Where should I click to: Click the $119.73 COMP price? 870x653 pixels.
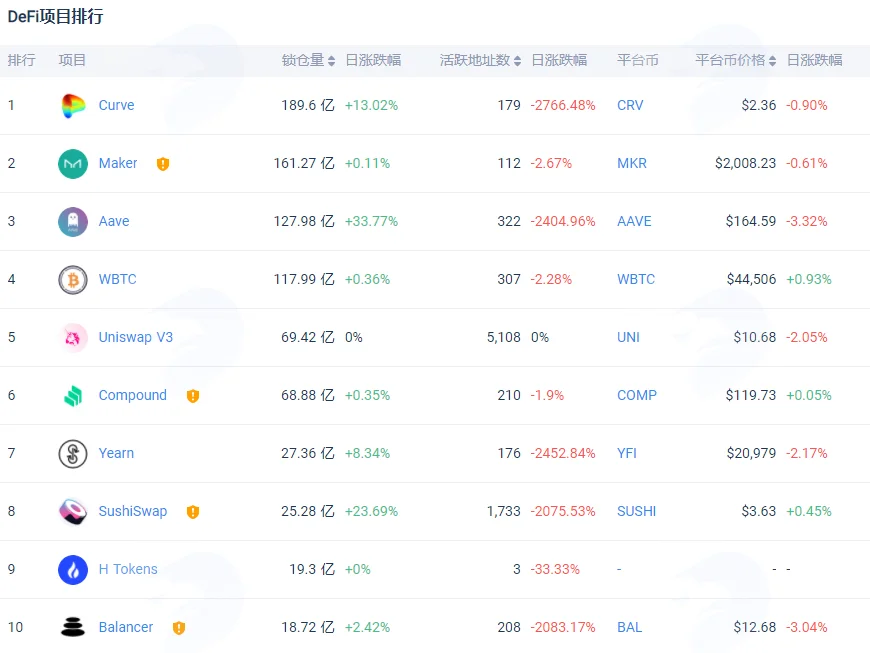click(751, 395)
